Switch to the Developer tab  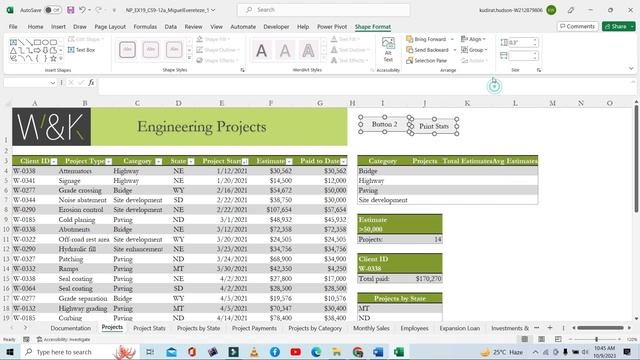pos(276,27)
